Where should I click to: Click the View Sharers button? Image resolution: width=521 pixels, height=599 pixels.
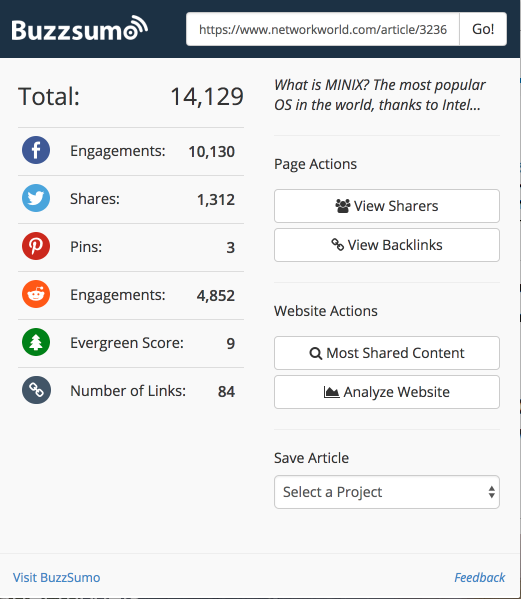coord(387,206)
